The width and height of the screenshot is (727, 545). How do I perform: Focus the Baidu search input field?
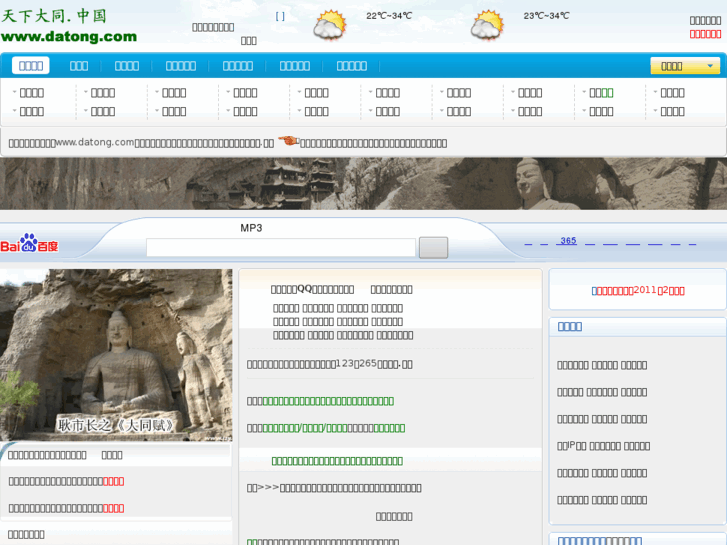pyautogui.click(x=281, y=247)
